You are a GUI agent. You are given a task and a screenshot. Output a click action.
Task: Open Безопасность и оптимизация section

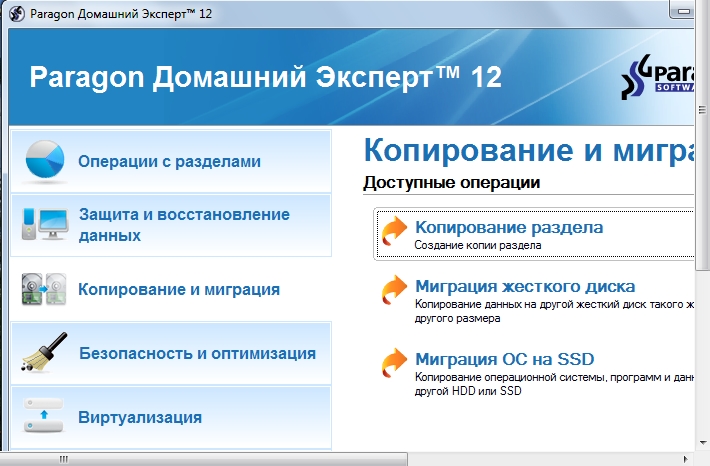tap(171, 353)
